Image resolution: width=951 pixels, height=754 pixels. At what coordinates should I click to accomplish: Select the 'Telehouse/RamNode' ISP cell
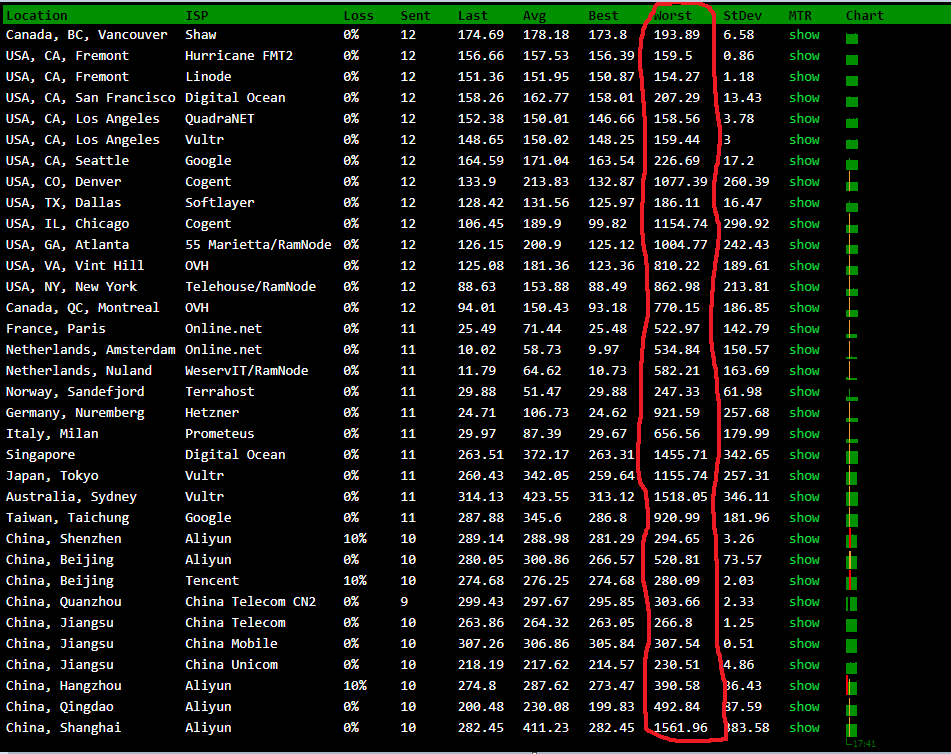250,287
